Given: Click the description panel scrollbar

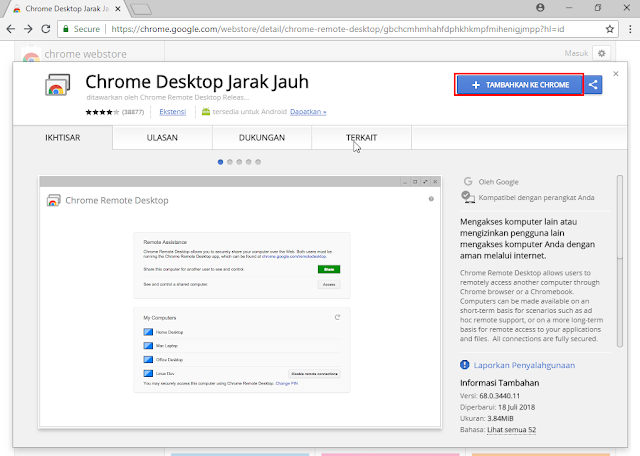Looking at the screenshot, I should 620,261.
